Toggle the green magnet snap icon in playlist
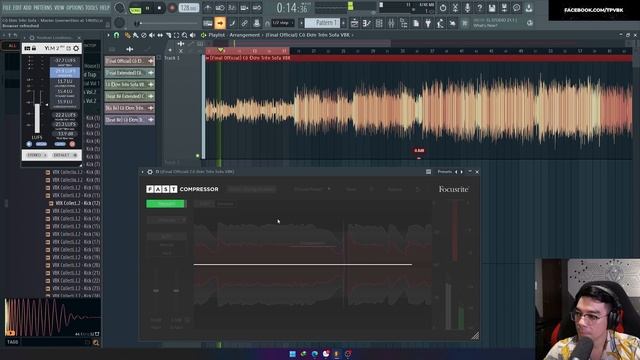 tap(116, 36)
